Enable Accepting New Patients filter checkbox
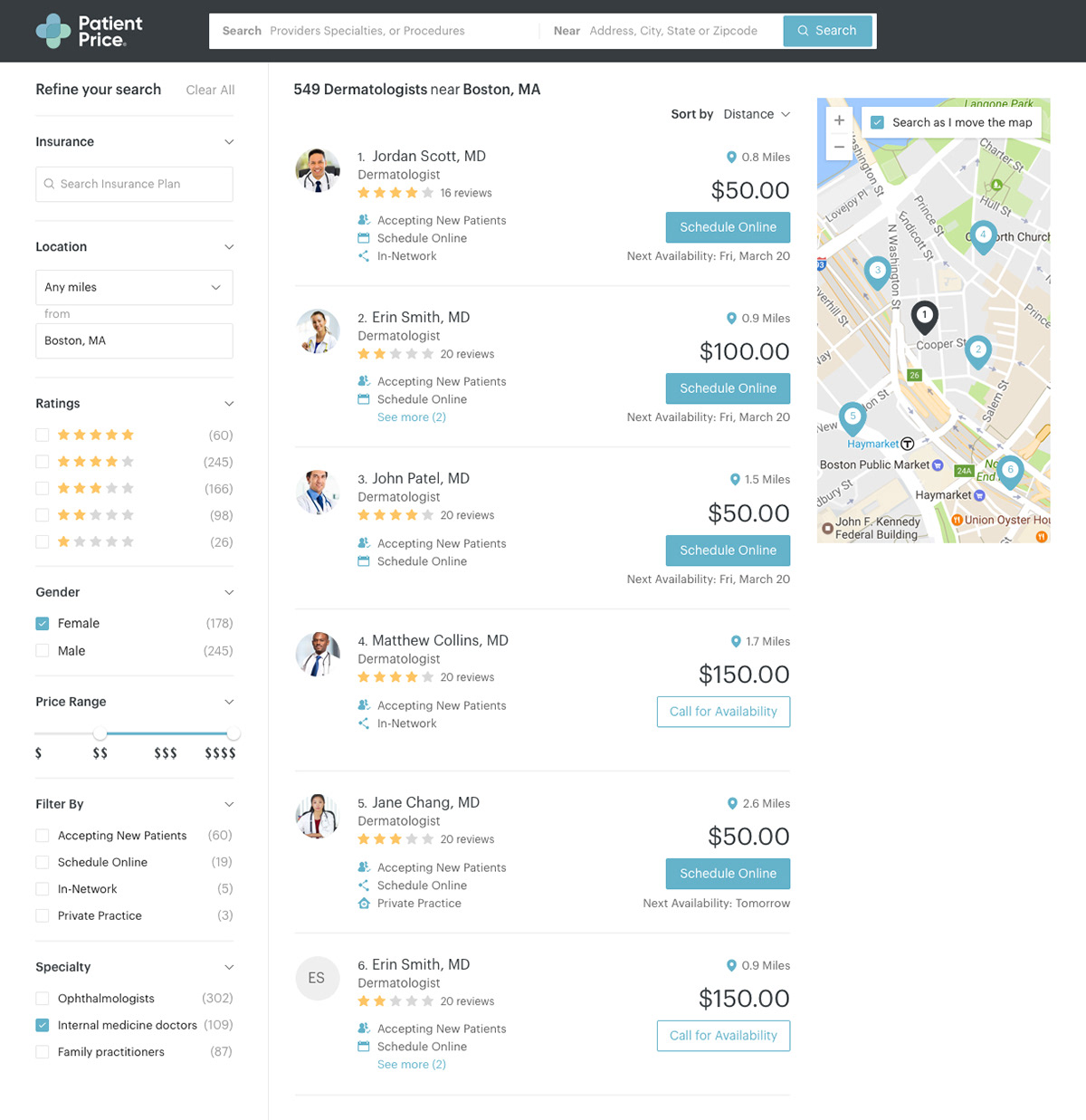Viewport: 1086px width, 1120px height. pyautogui.click(x=43, y=835)
